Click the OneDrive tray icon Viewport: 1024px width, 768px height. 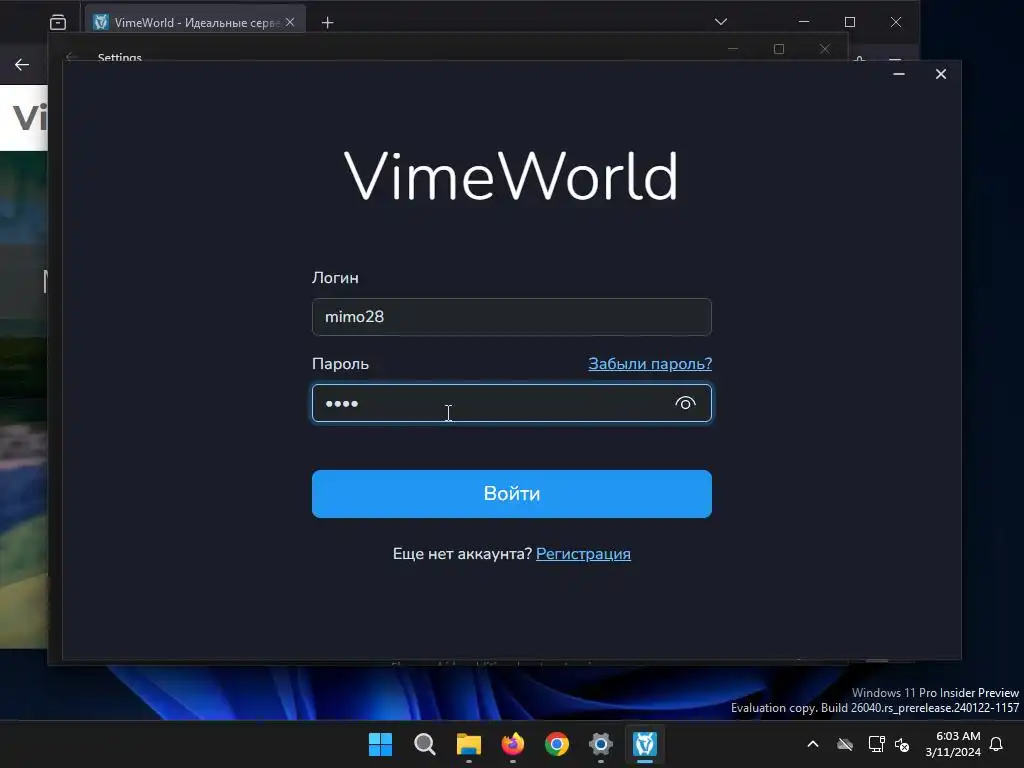(x=845, y=744)
